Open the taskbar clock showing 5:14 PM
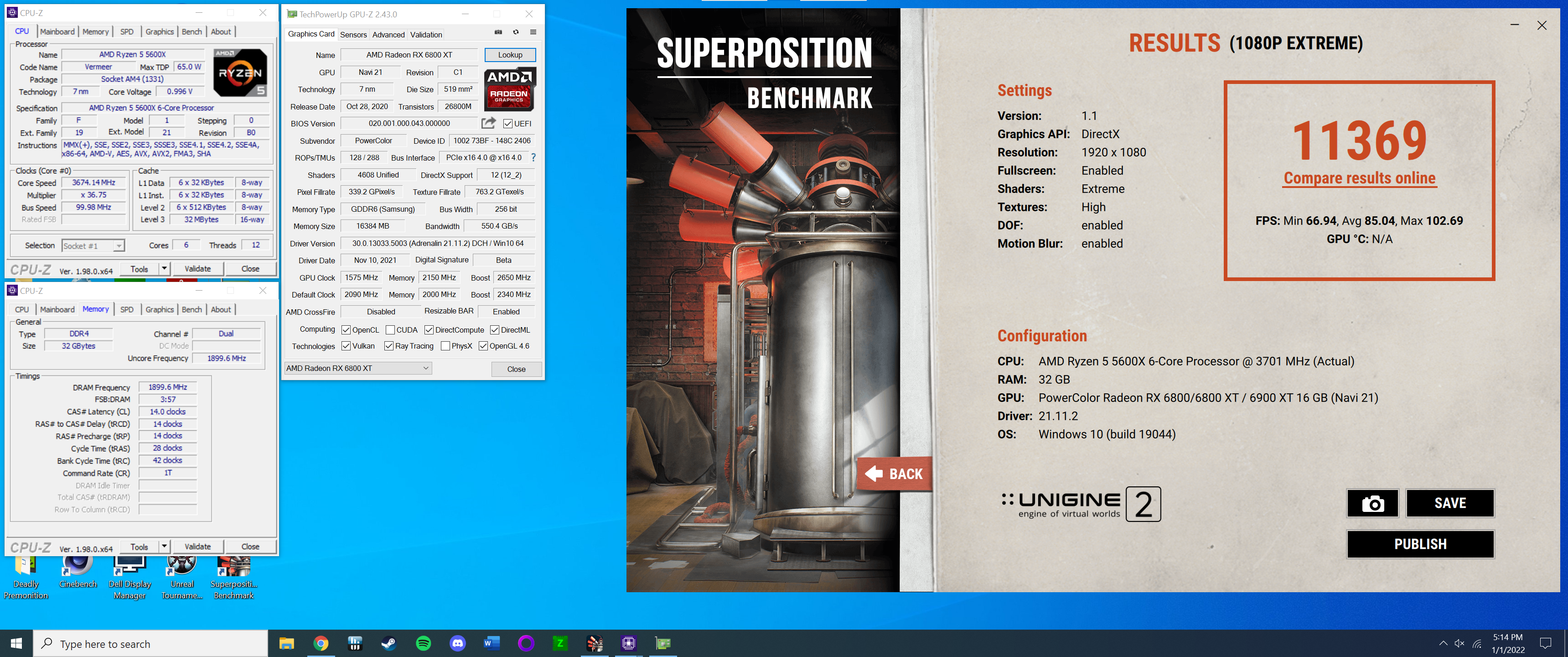 (1508, 643)
